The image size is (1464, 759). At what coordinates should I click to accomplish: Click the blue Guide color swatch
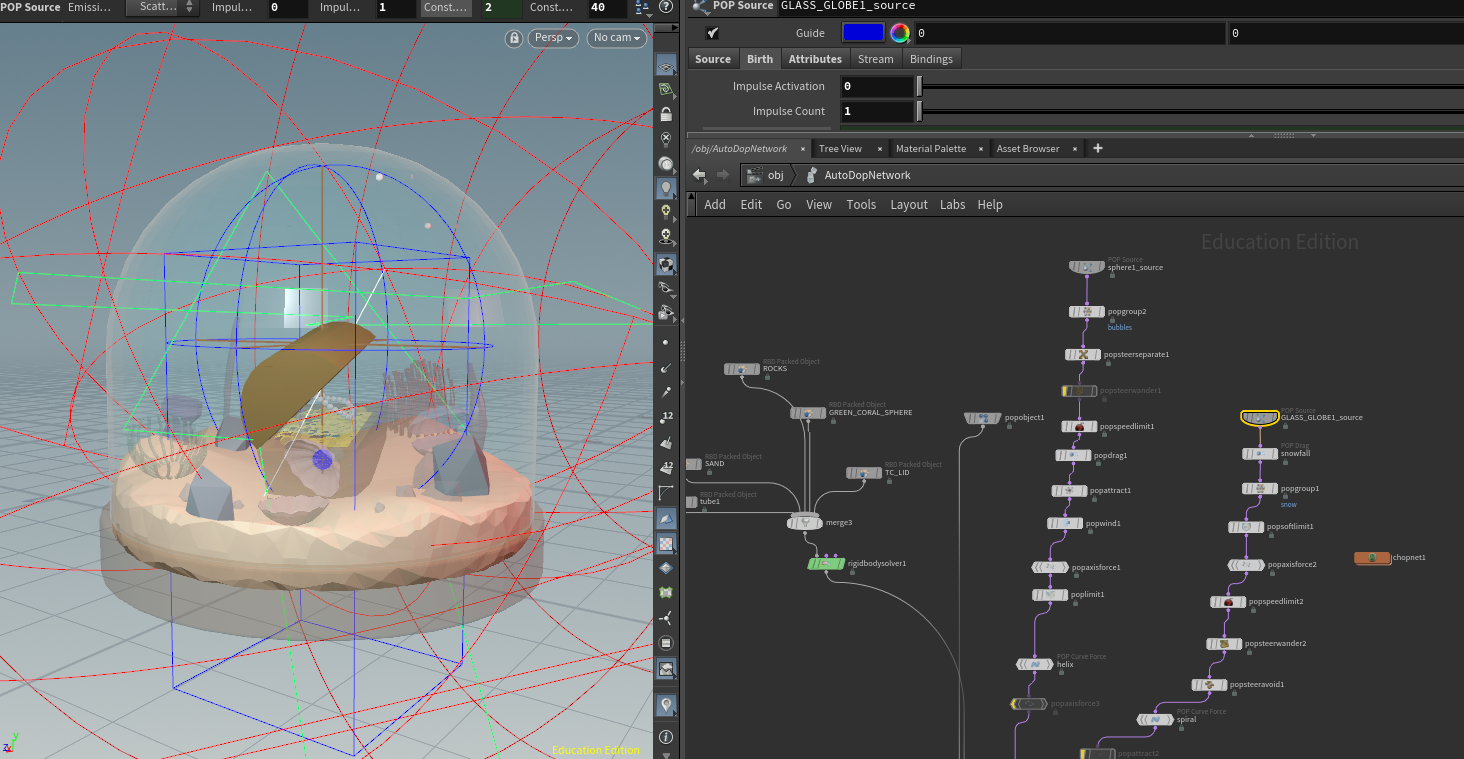864,33
